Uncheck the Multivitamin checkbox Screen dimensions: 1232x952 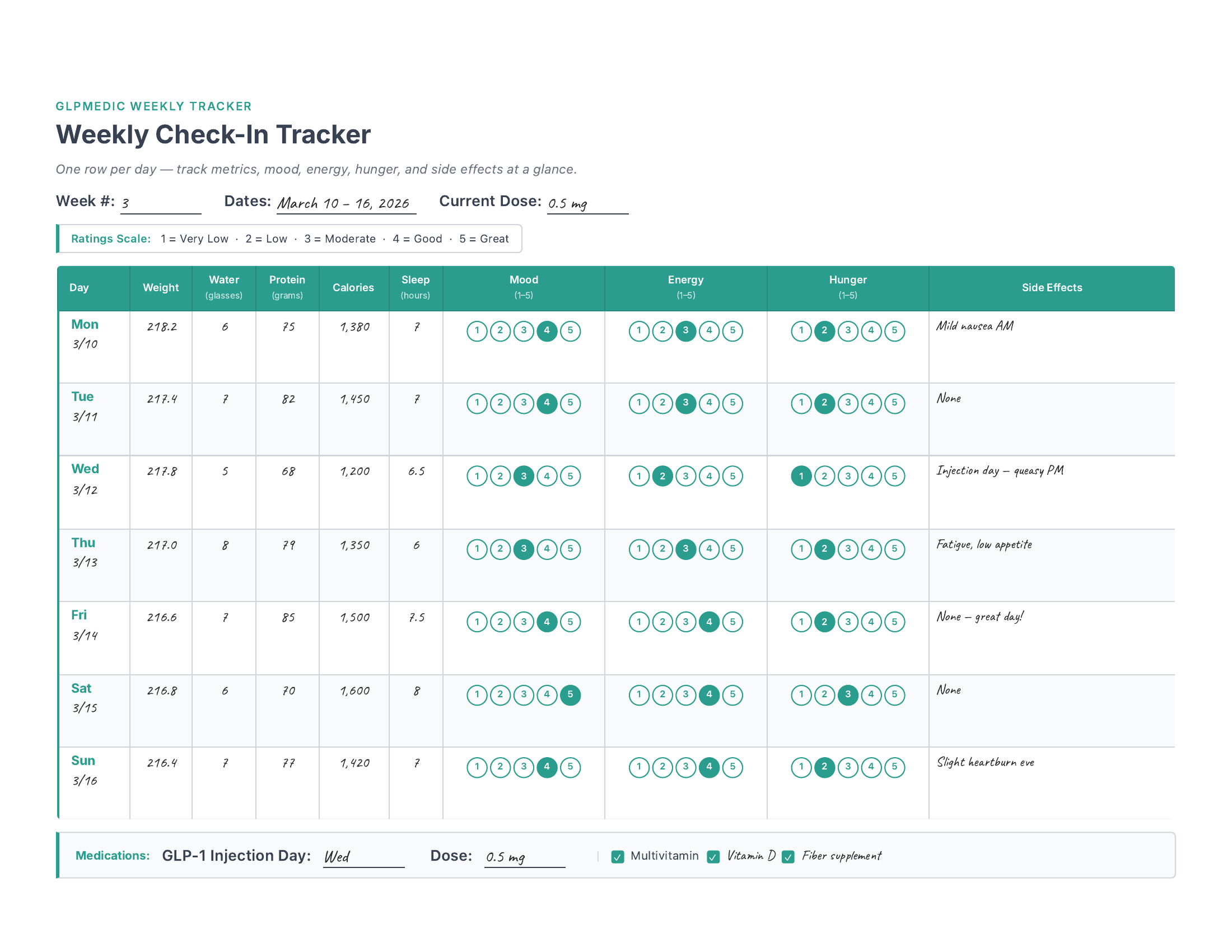(x=618, y=857)
